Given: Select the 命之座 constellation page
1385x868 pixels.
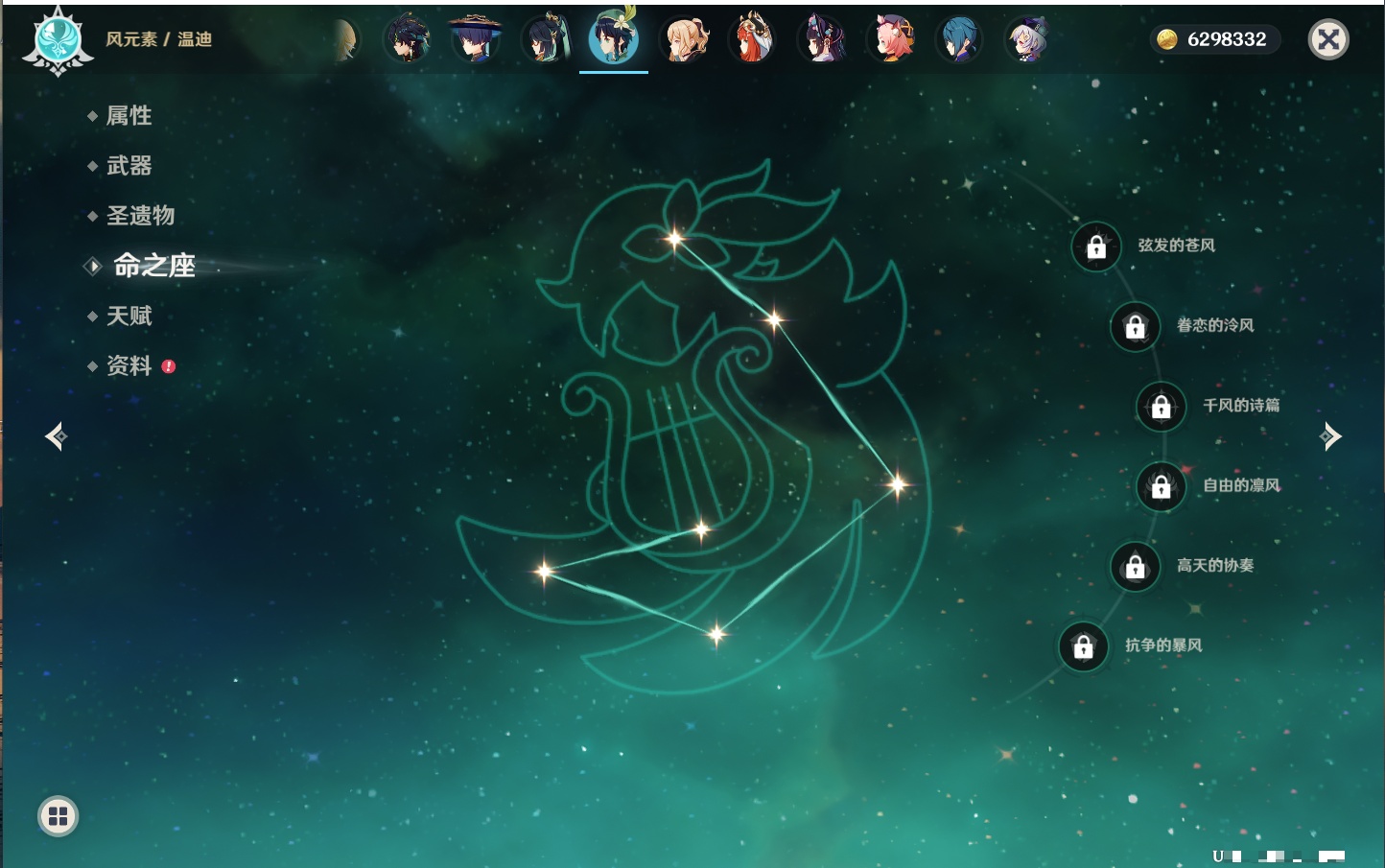Looking at the screenshot, I should [153, 266].
